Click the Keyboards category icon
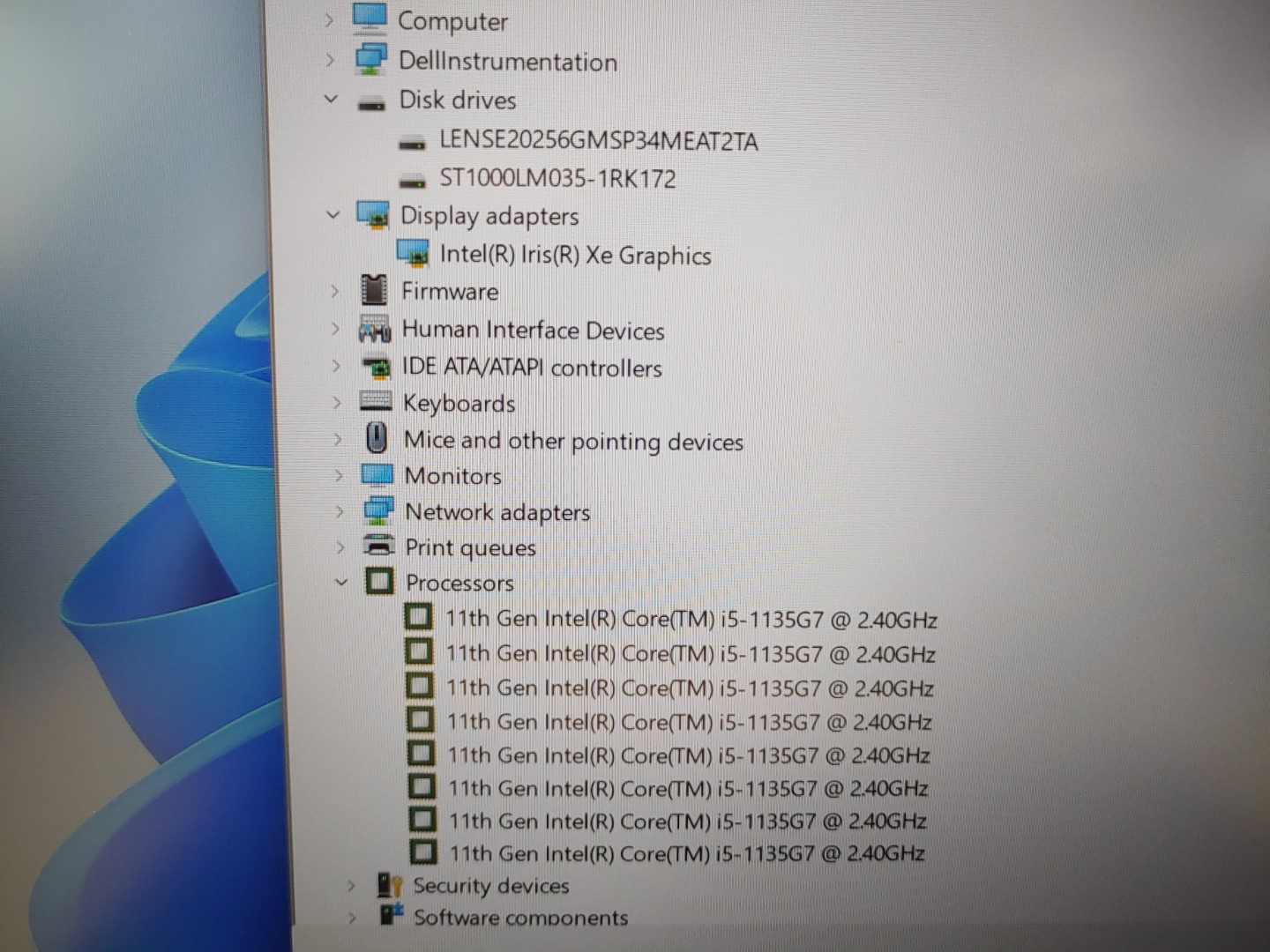The height and width of the screenshot is (952, 1270). coord(376,402)
